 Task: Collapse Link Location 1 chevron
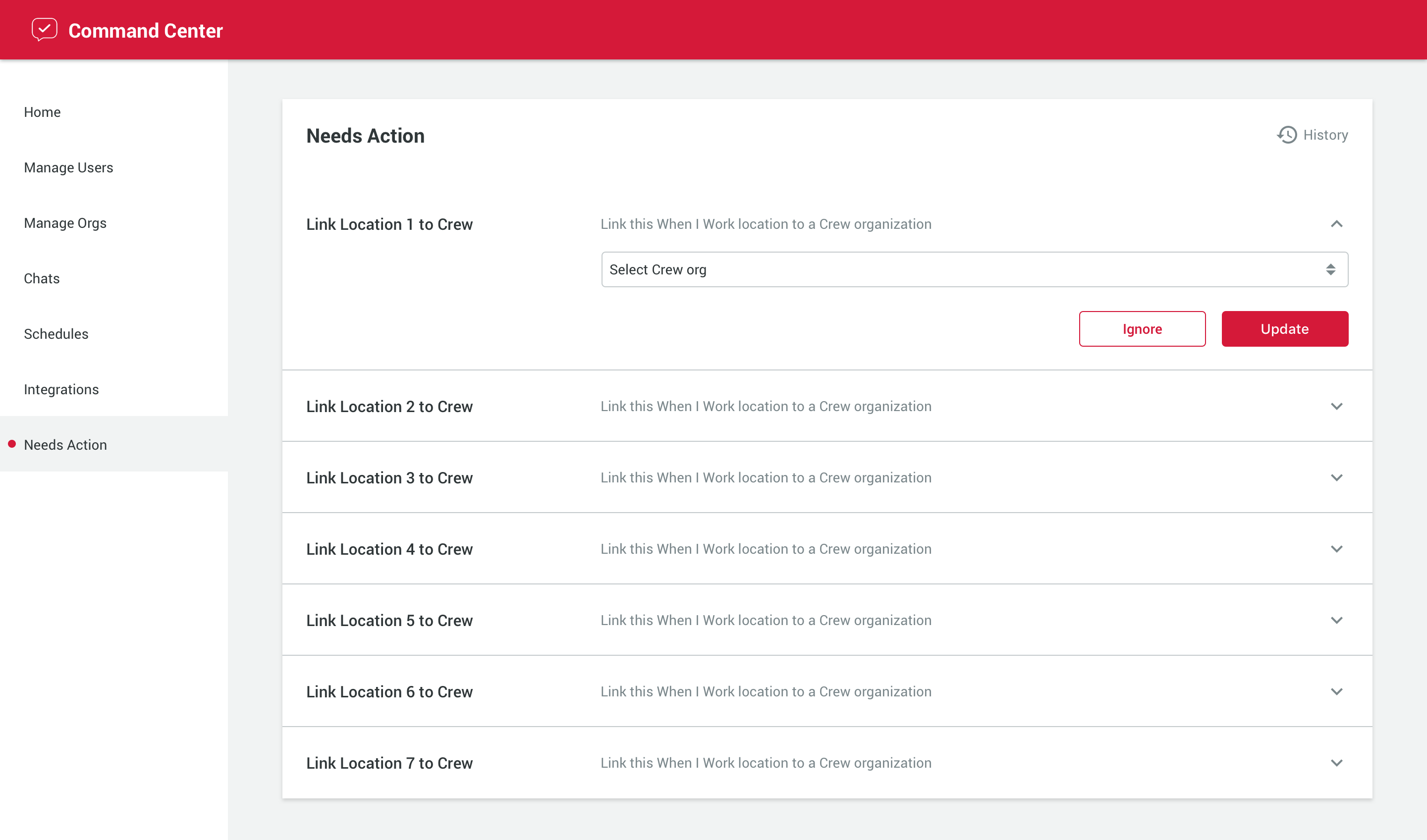(1336, 224)
